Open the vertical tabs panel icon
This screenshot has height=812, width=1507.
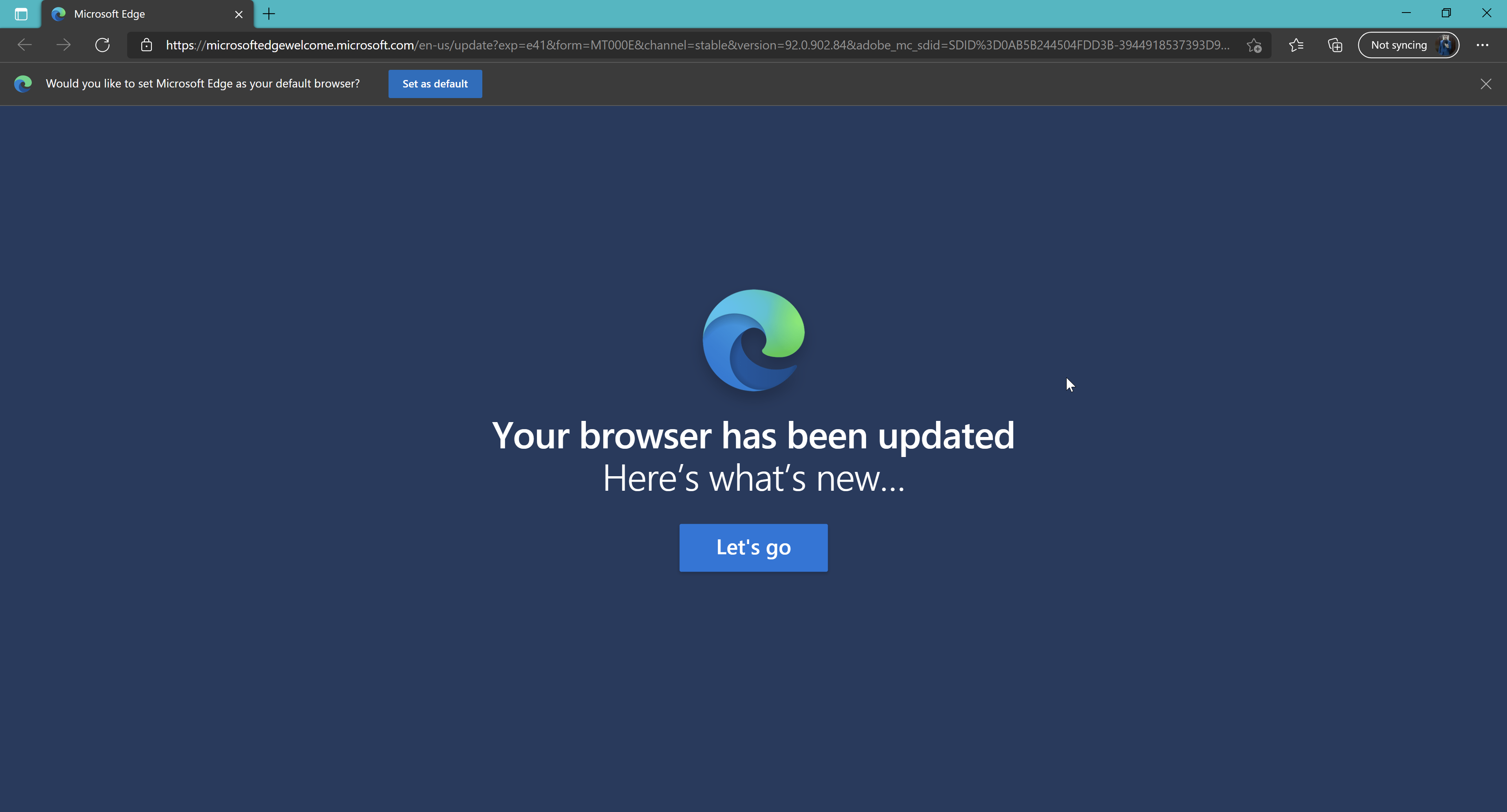[x=21, y=14]
